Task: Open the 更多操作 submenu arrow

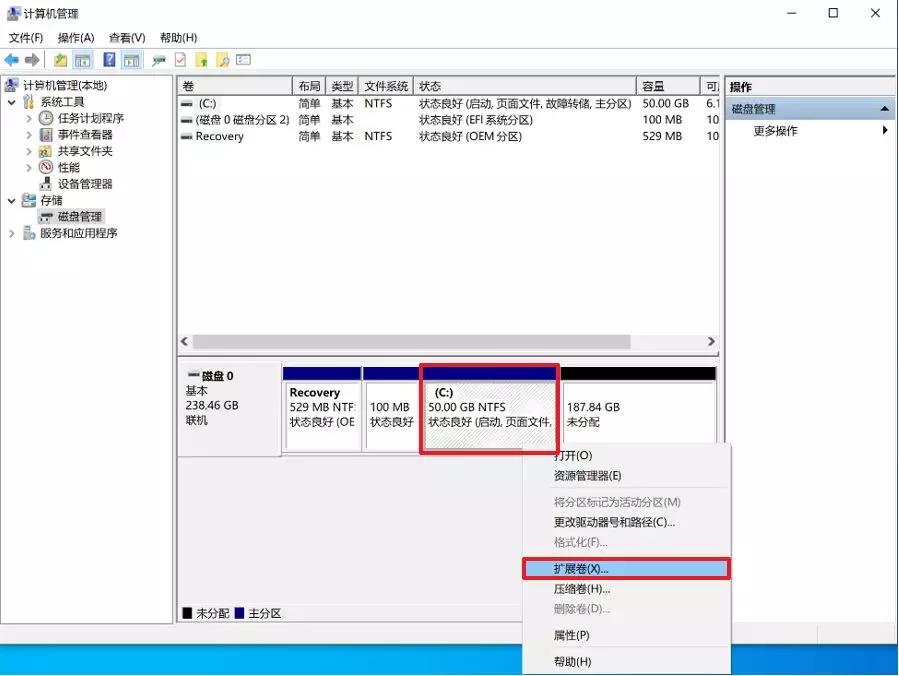Action: [887, 131]
